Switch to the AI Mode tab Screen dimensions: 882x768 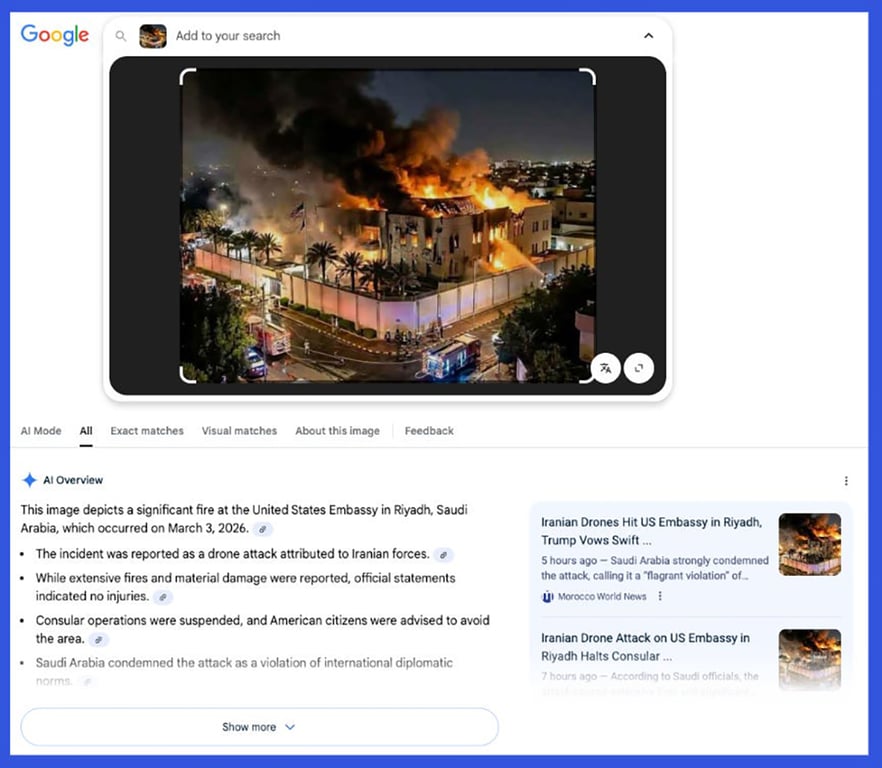click(x=41, y=431)
